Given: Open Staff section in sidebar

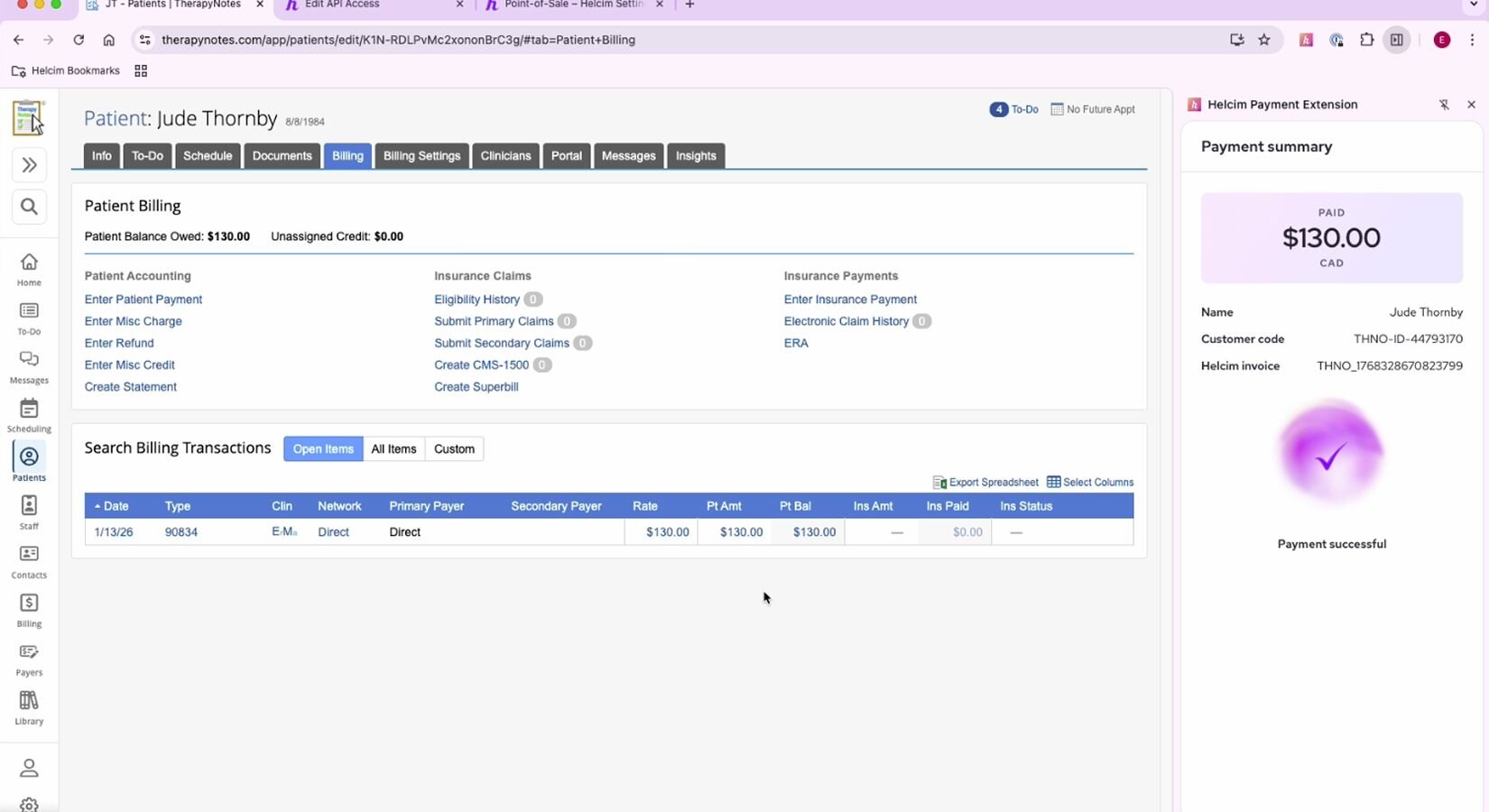Looking at the screenshot, I should click(x=29, y=513).
